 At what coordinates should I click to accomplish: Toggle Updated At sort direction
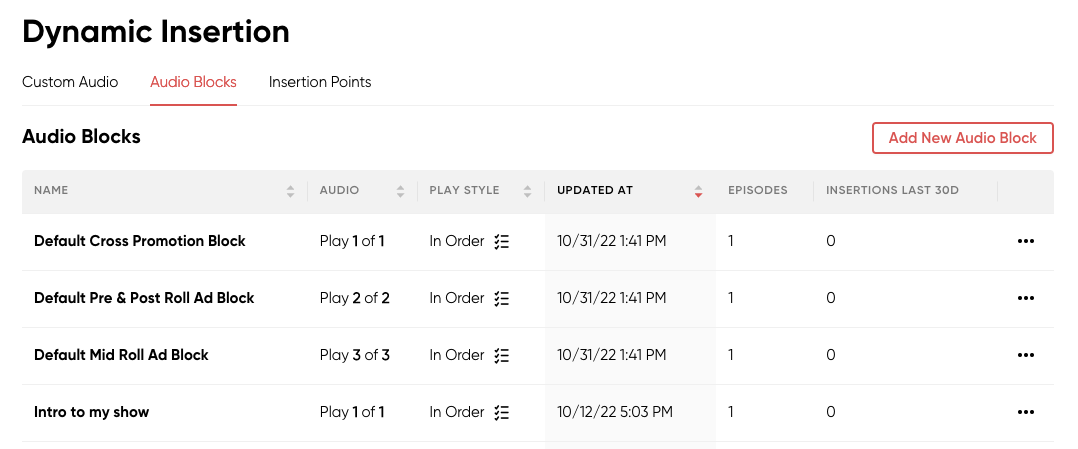point(698,192)
